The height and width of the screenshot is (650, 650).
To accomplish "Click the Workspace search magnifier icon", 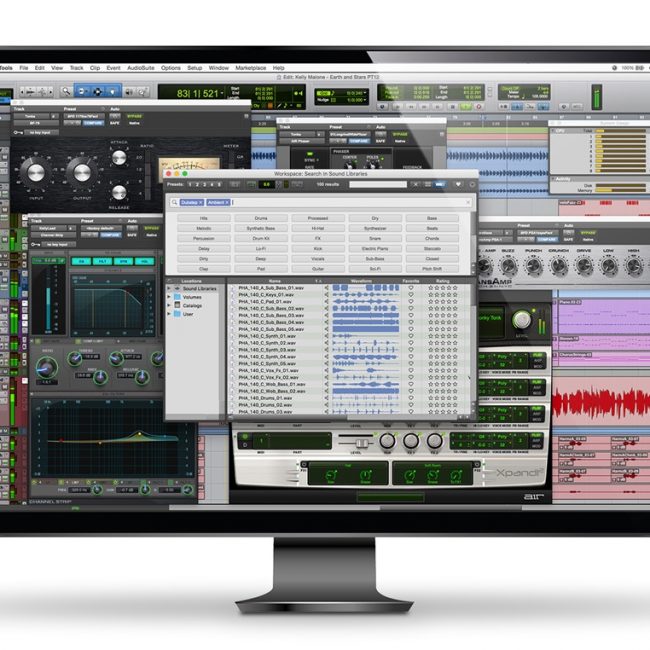I will (x=175, y=202).
